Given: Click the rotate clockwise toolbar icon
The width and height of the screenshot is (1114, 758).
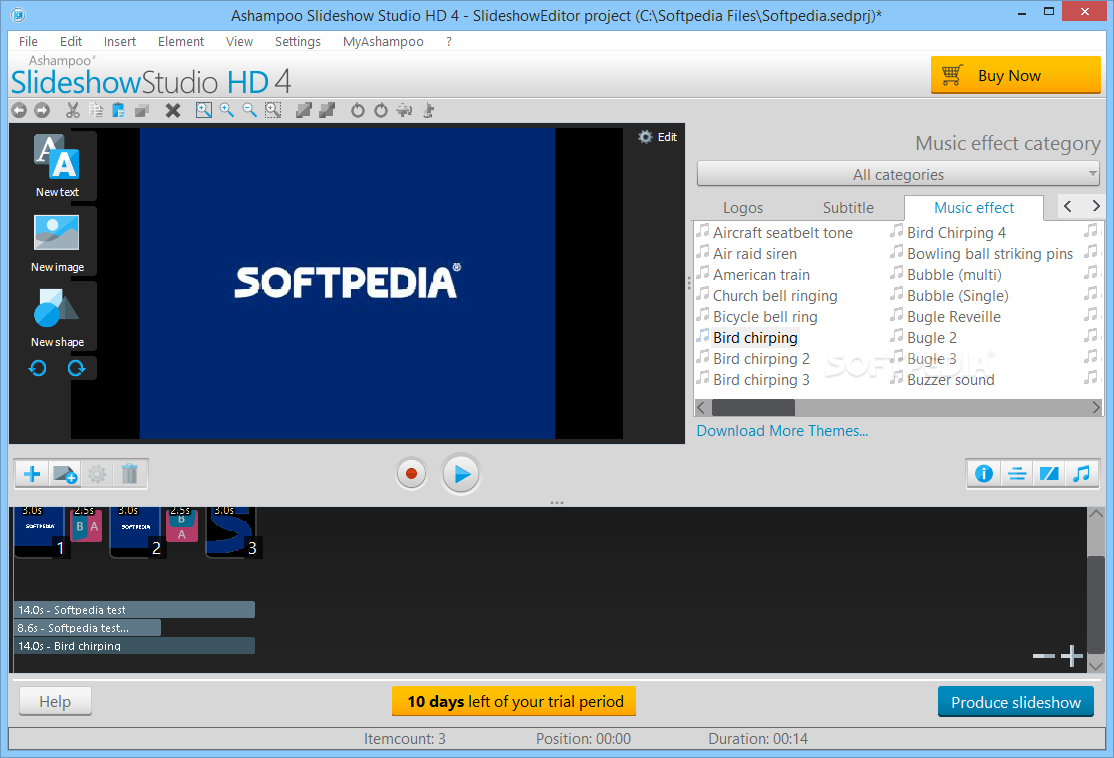Looking at the screenshot, I should pyautogui.click(x=381, y=110).
